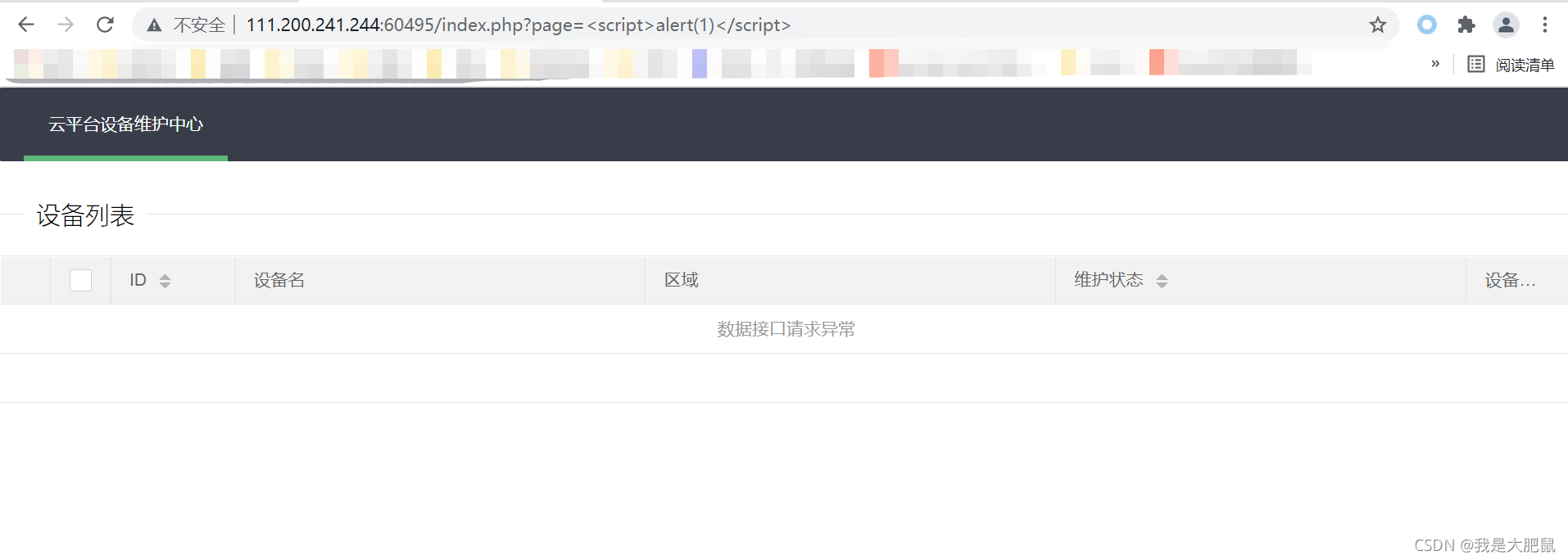The image size is (1568, 560).
Task: Click the 数据接口请求异常 message
Action: 786,329
